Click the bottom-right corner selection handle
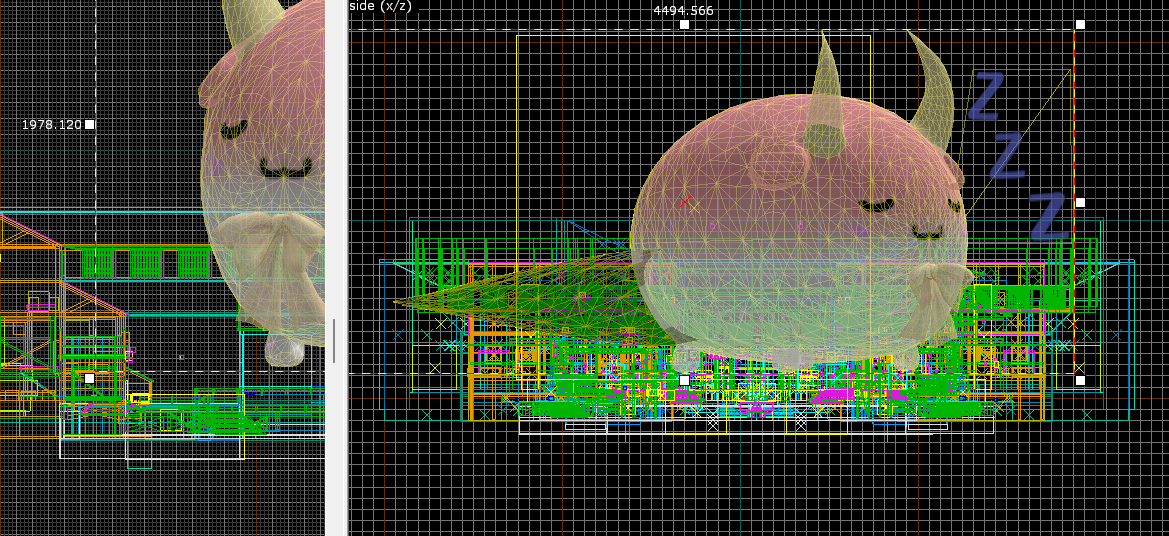 (x=1080, y=380)
